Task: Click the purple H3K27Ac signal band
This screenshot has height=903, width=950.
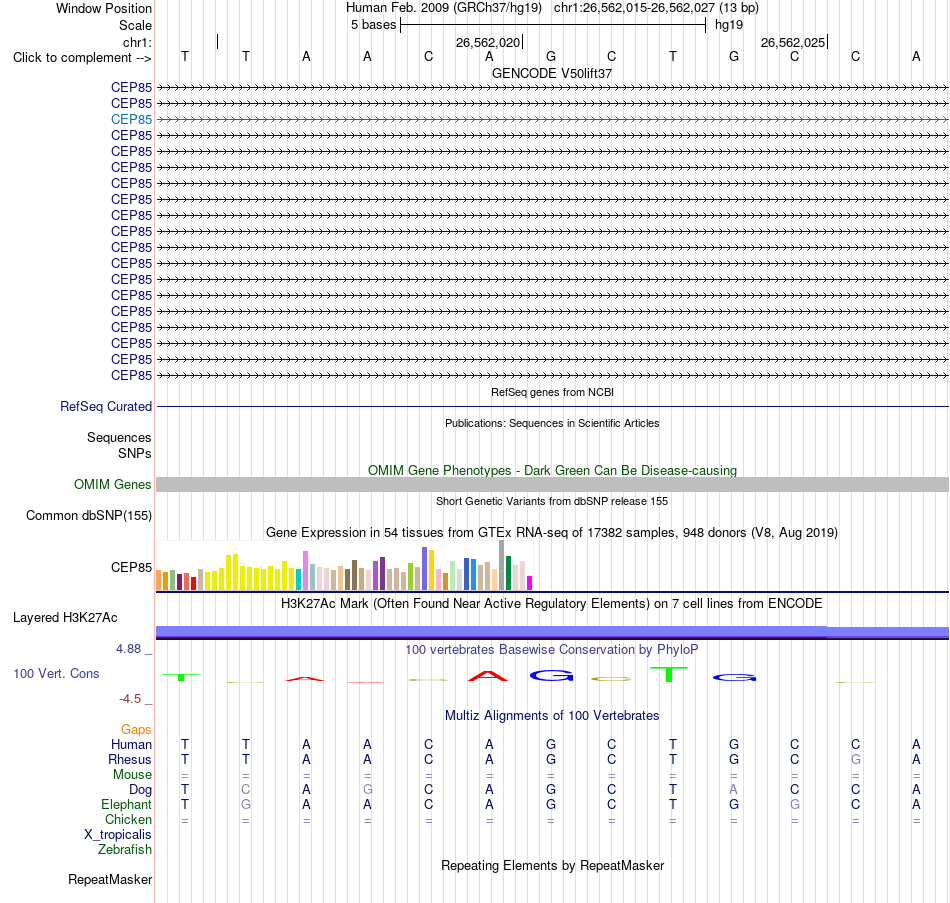Action: 552,632
